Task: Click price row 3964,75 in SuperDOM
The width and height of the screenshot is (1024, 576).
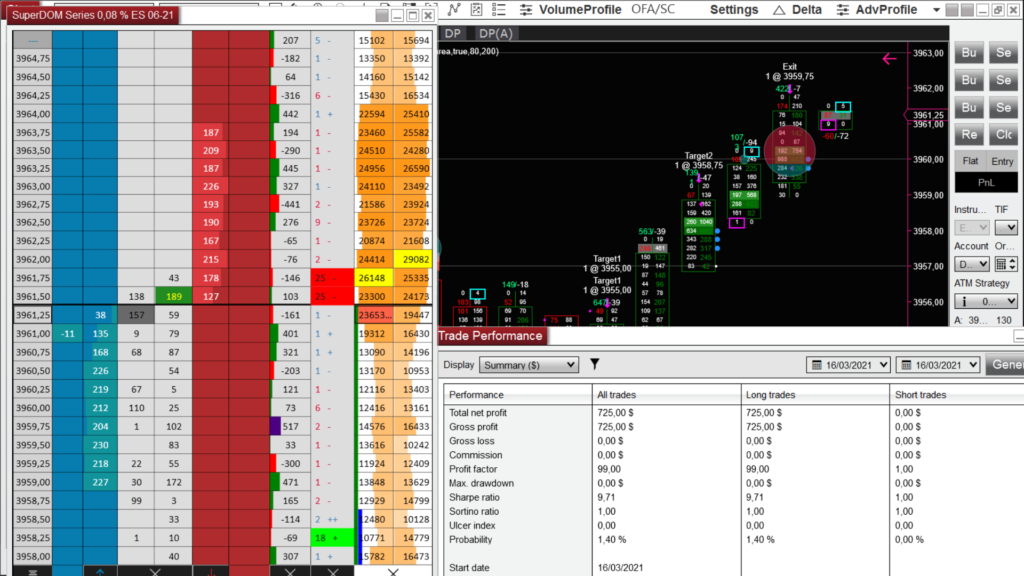Action: click(32, 58)
